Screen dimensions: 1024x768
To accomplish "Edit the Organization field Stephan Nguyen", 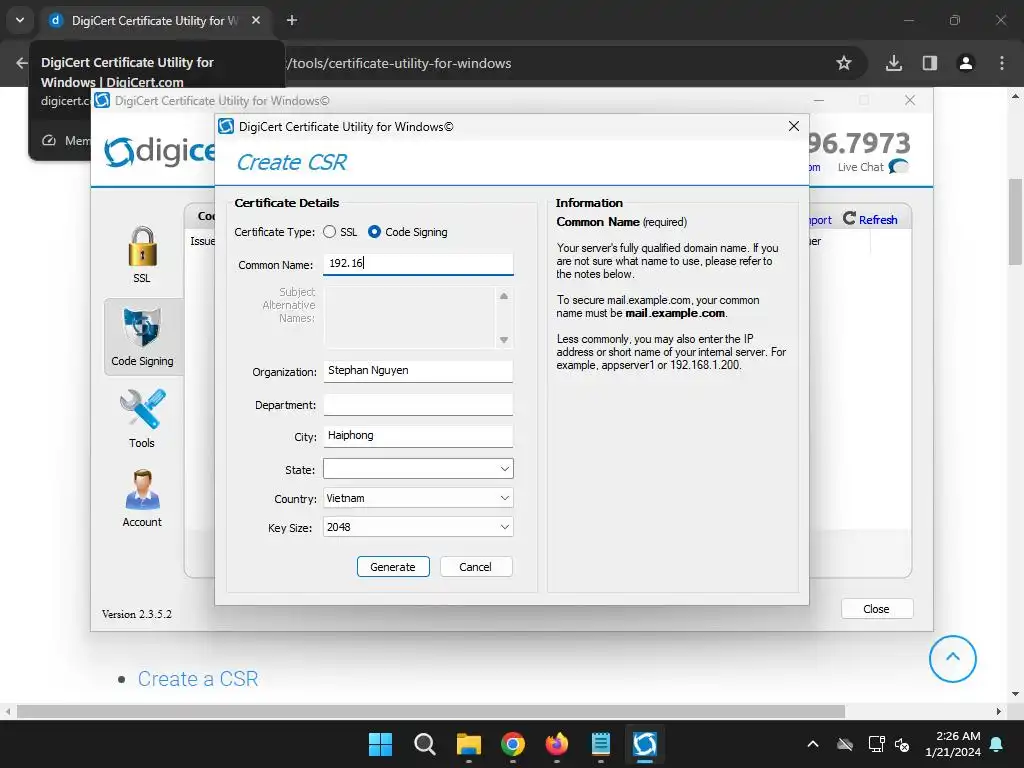I will [x=418, y=370].
